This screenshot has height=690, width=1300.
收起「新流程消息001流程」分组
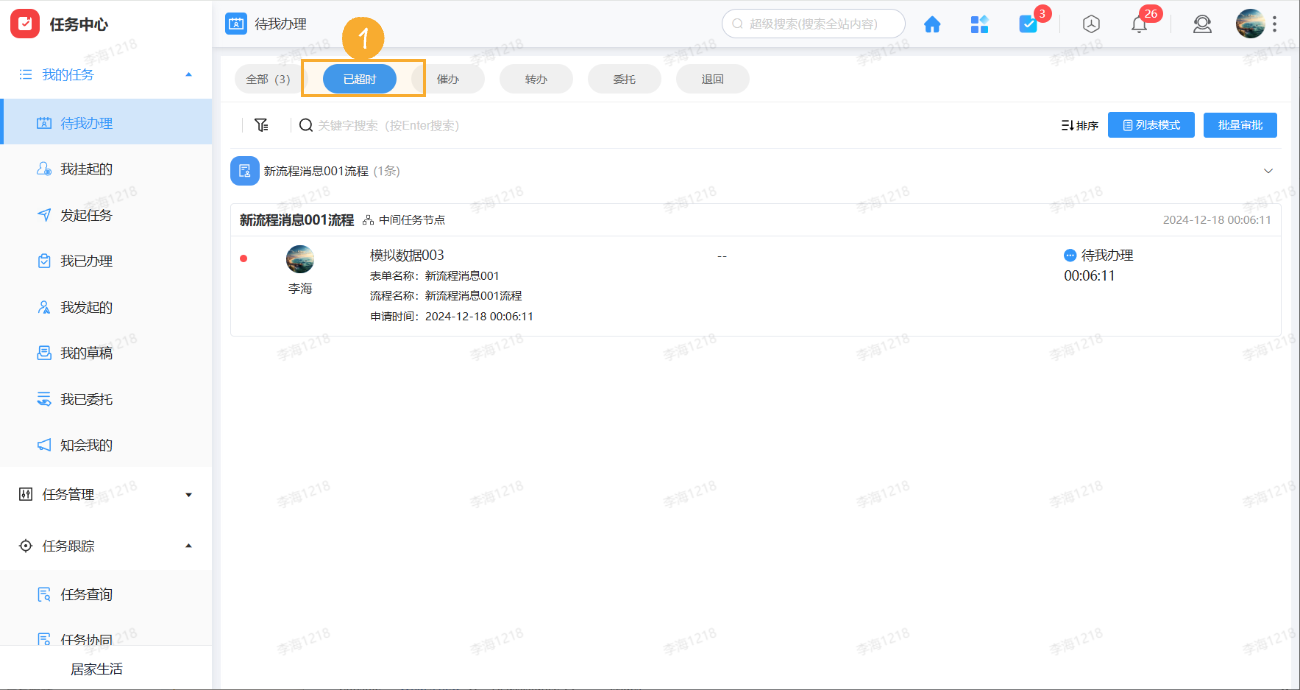(x=1268, y=170)
